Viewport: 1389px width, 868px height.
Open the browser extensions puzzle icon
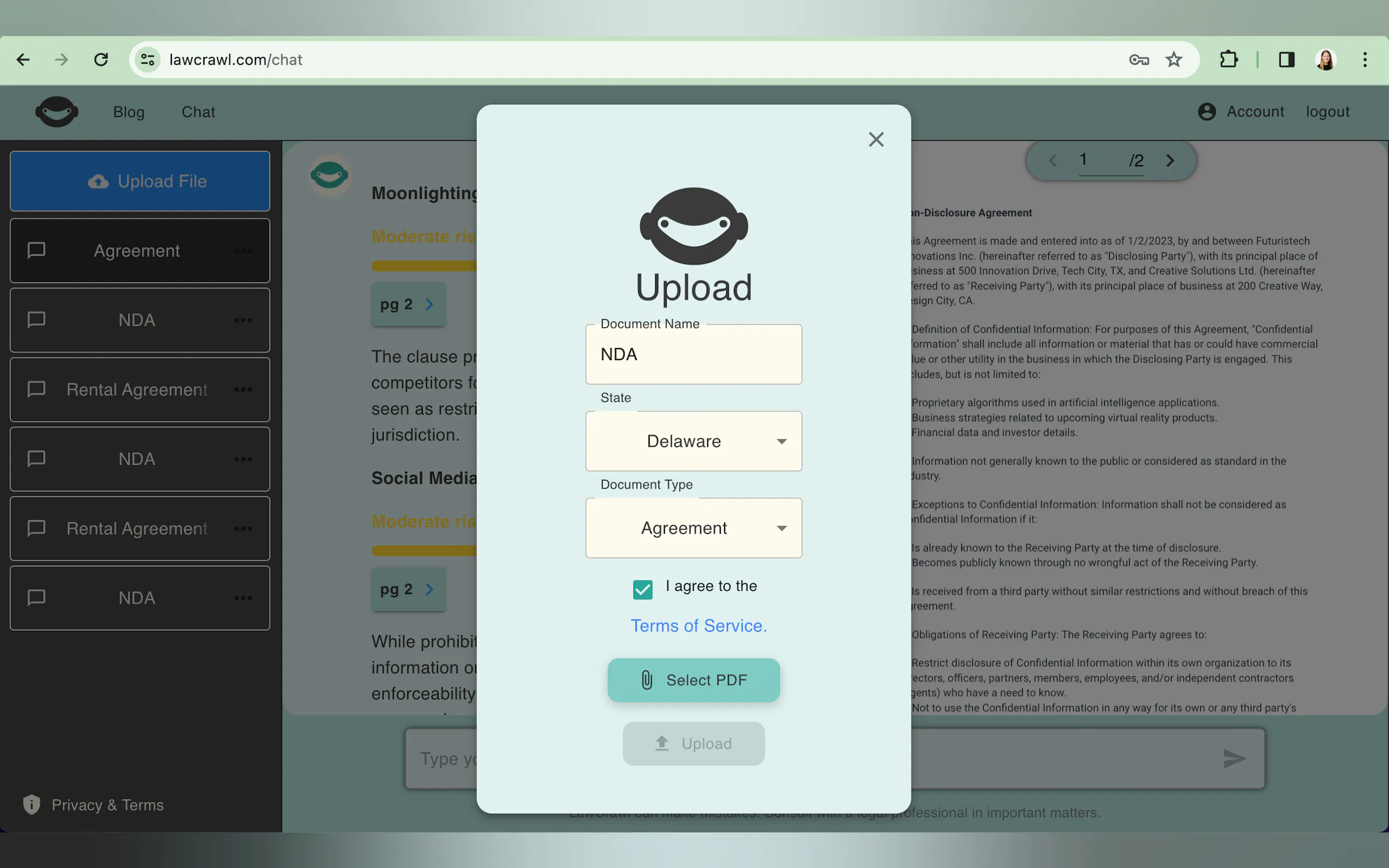1228,60
